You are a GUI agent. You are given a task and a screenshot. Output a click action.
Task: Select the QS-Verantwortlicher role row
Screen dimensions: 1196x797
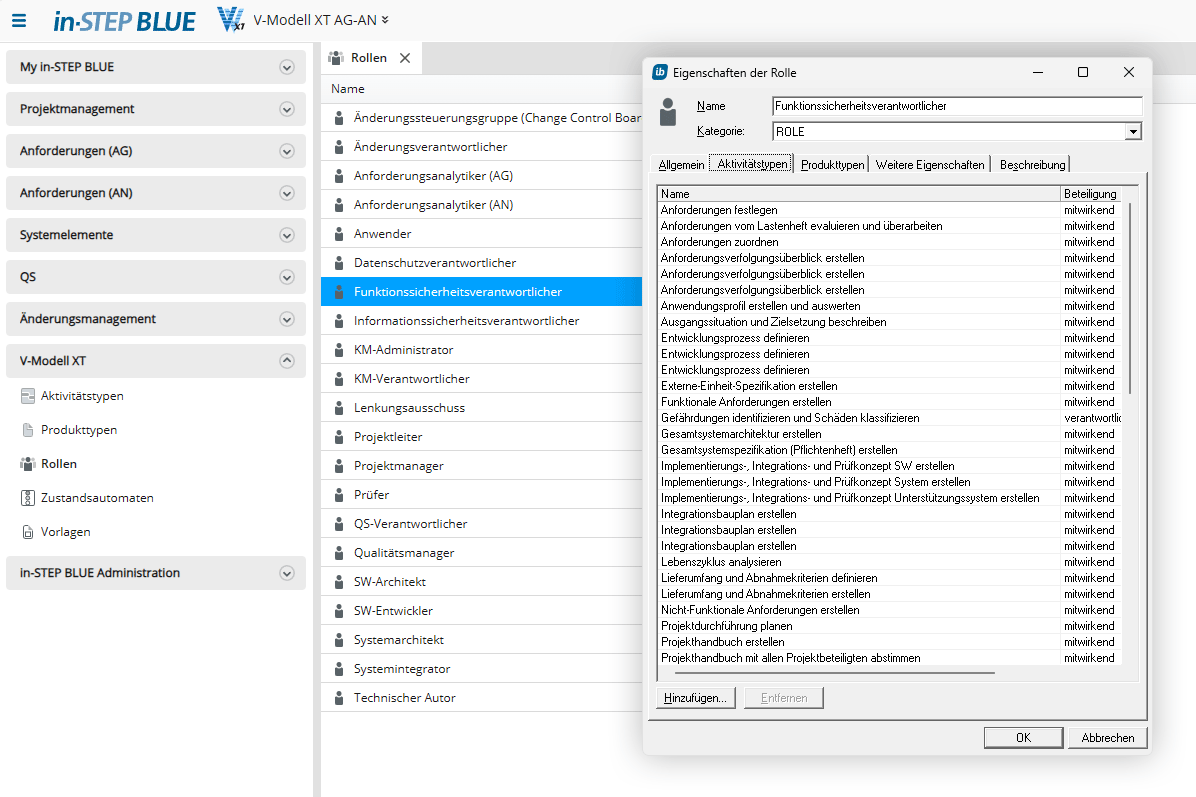(410, 524)
